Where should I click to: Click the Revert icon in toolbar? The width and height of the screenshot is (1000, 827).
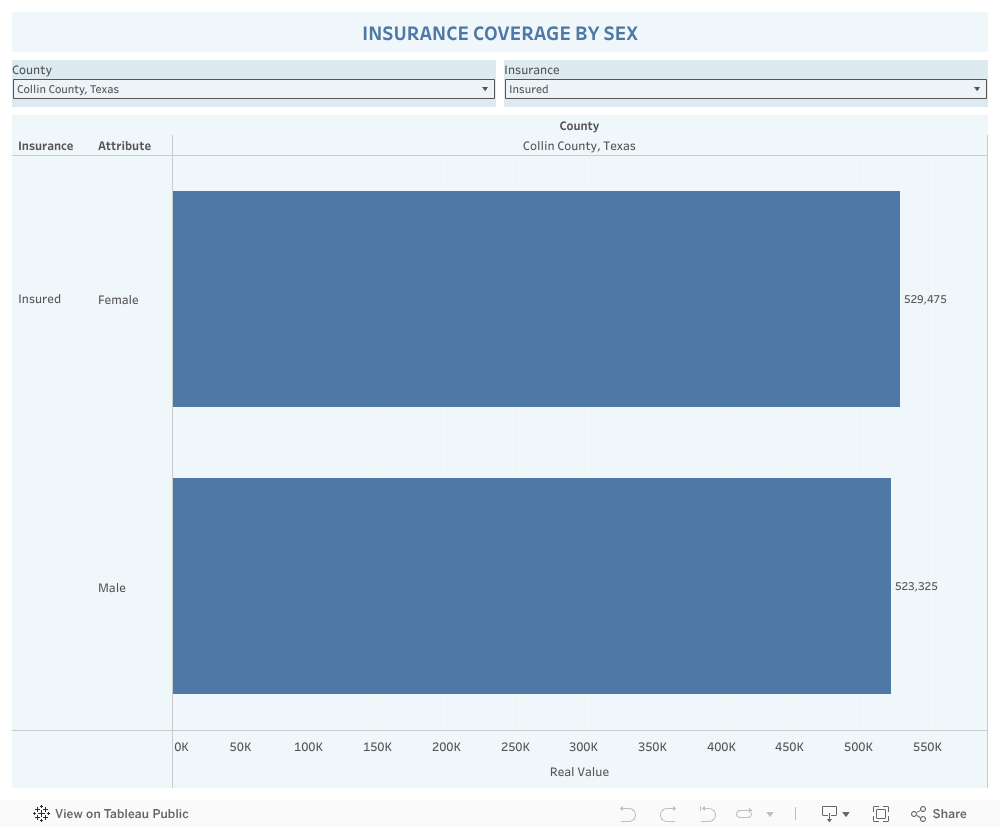pyautogui.click(x=707, y=814)
